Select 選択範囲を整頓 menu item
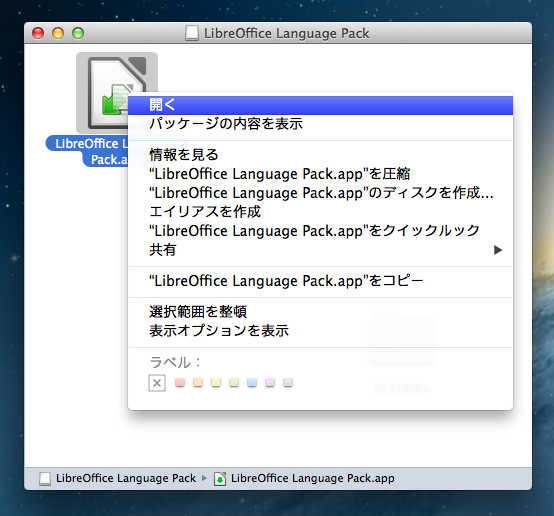 click(320, 312)
